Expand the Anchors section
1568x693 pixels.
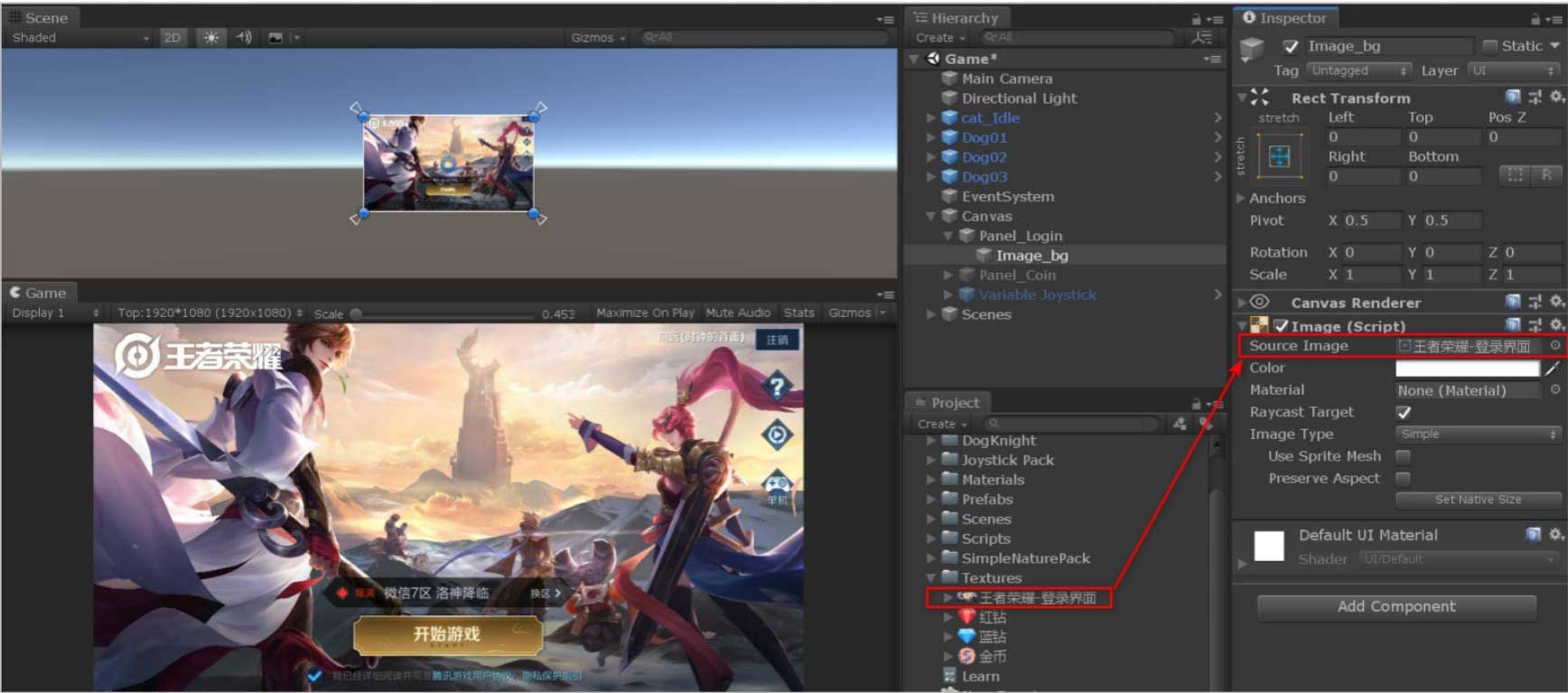point(1240,198)
